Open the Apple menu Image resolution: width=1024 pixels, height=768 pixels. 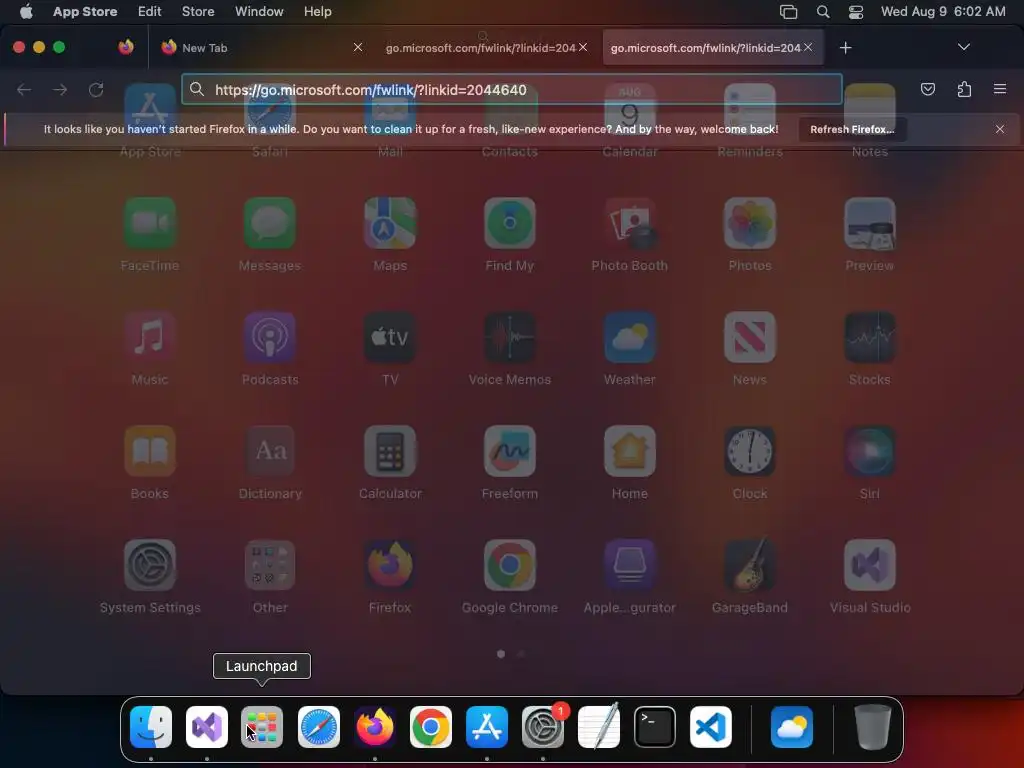(x=26, y=12)
